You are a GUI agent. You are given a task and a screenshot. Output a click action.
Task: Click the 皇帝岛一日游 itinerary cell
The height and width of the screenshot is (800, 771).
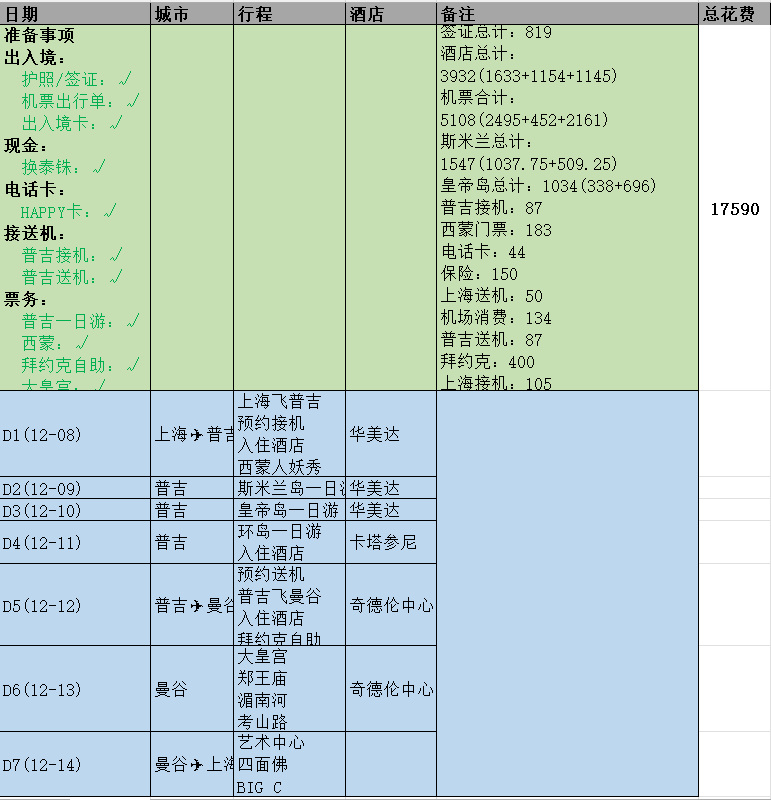pyautogui.click(x=289, y=510)
